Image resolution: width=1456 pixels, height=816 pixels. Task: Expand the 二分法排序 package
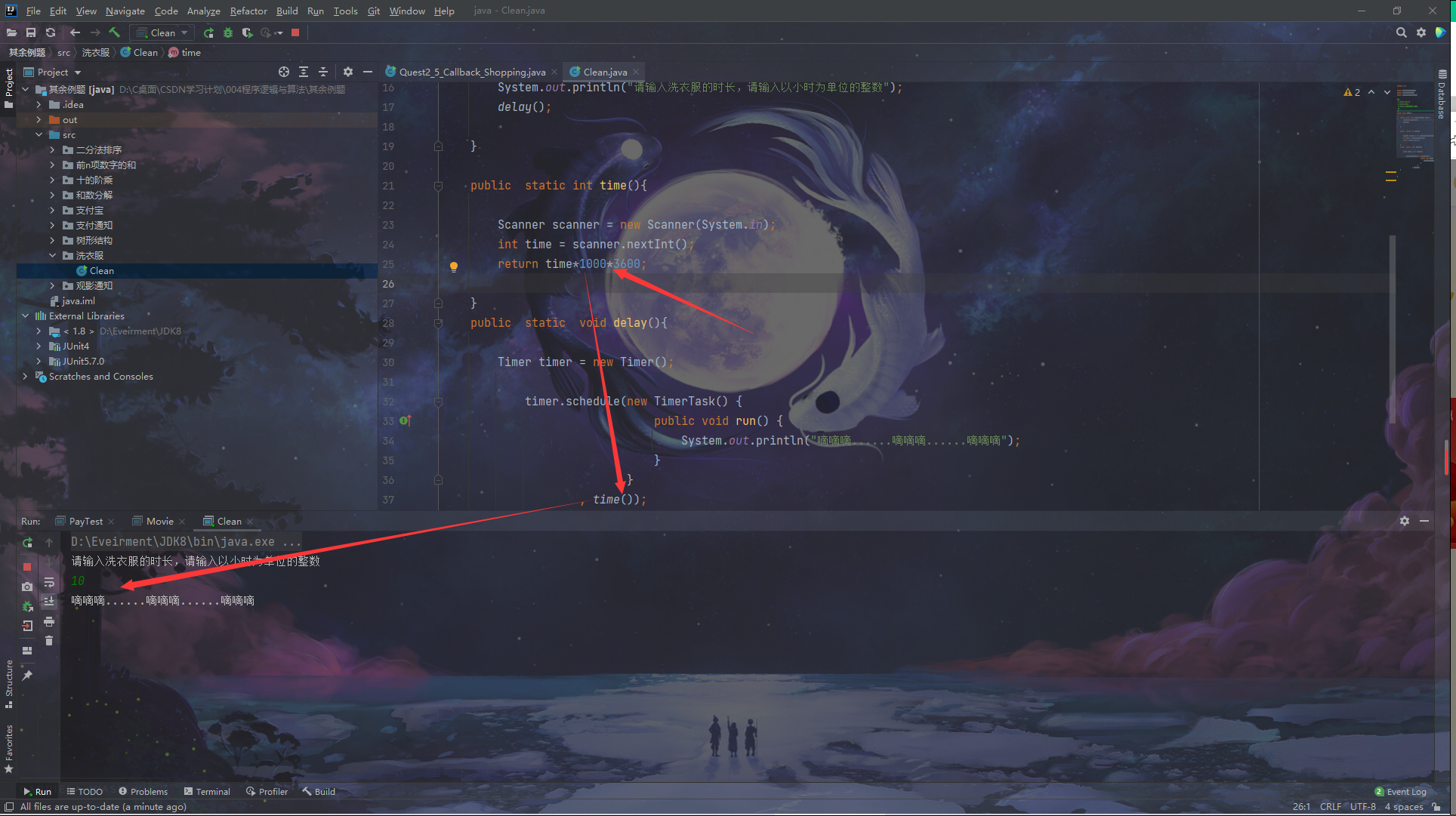[x=53, y=149]
